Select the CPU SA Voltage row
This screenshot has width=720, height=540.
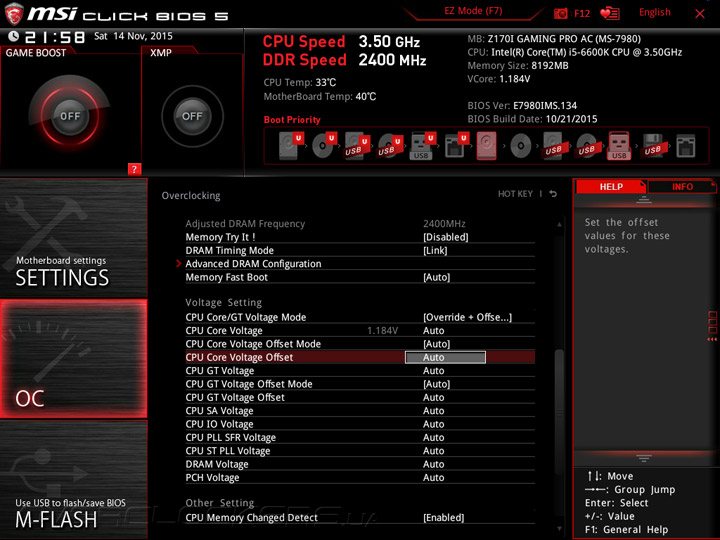pyautogui.click(x=360, y=411)
